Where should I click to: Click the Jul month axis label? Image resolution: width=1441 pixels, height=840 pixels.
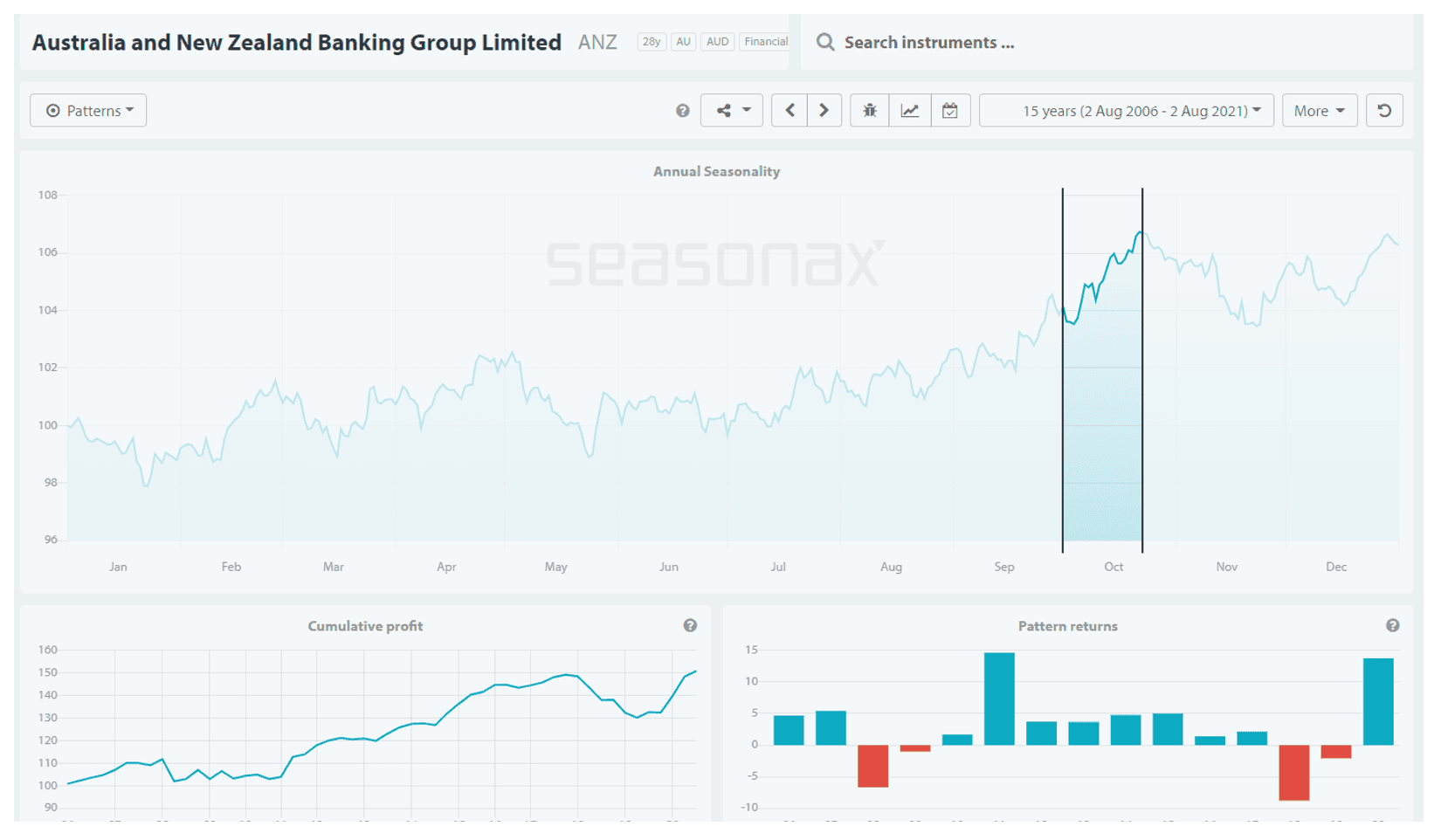(x=777, y=567)
